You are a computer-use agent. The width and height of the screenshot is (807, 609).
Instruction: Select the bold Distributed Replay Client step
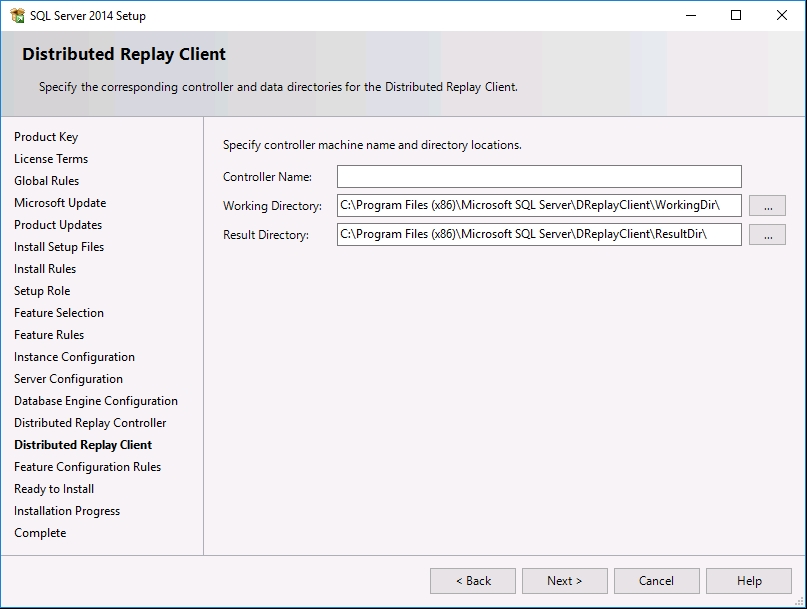83,445
